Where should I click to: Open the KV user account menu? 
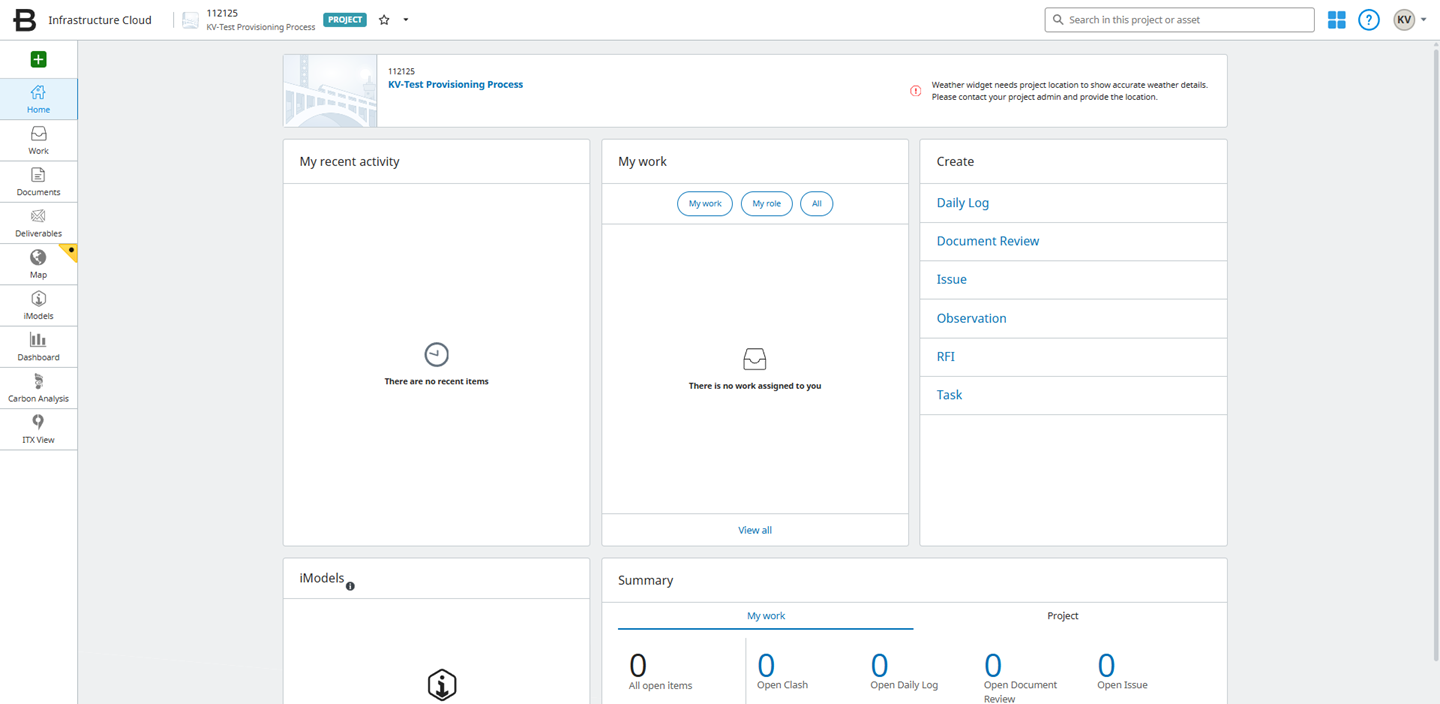coord(1409,20)
